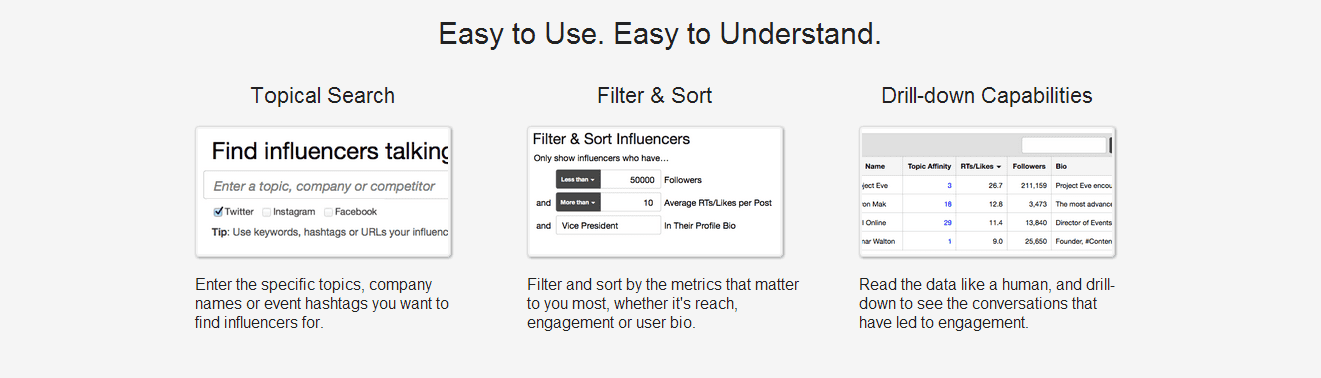Select the Followers column header
The height and width of the screenshot is (378, 1321).
tap(1029, 166)
